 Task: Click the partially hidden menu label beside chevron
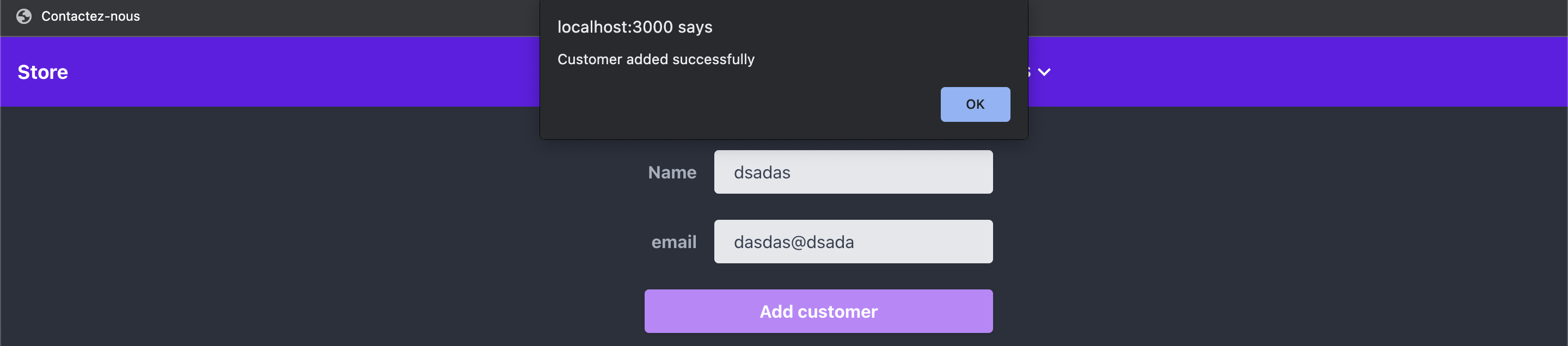[x=1031, y=72]
